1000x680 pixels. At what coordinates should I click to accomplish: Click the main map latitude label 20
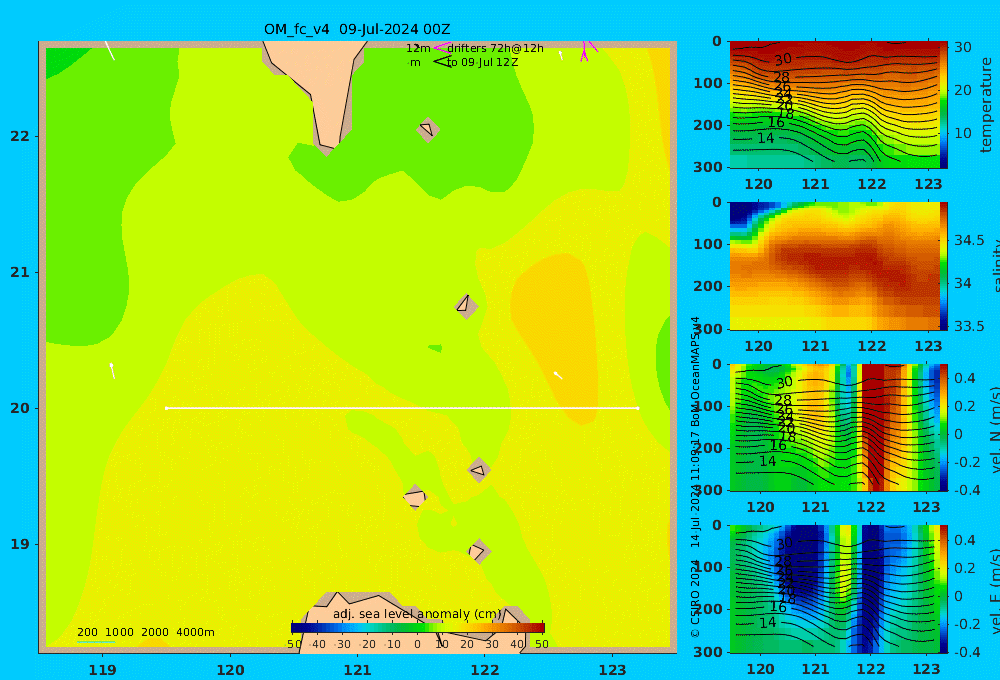[20, 408]
